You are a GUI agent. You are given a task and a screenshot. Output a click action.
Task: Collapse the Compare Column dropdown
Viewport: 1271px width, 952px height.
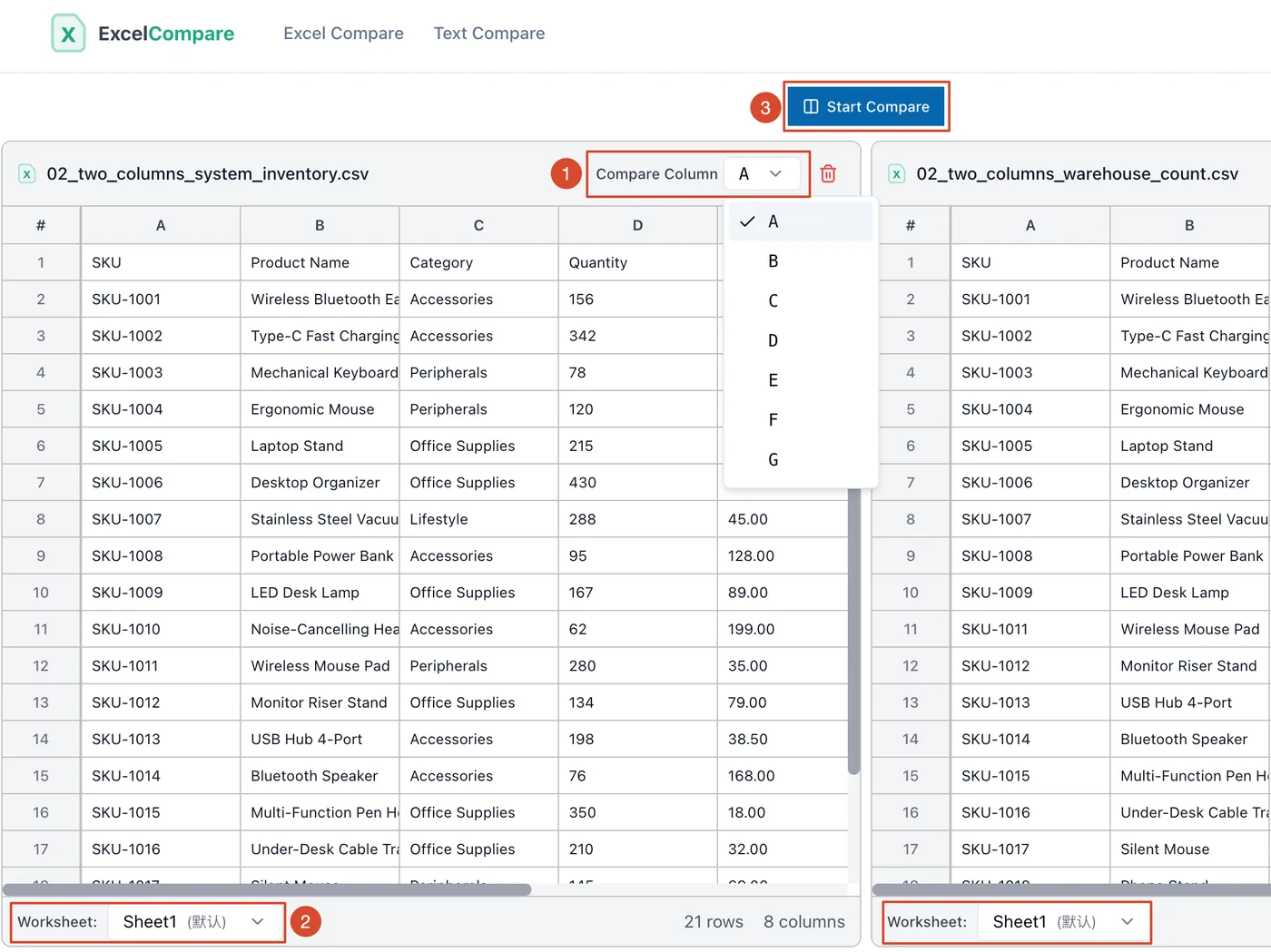(x=762, y=173)
